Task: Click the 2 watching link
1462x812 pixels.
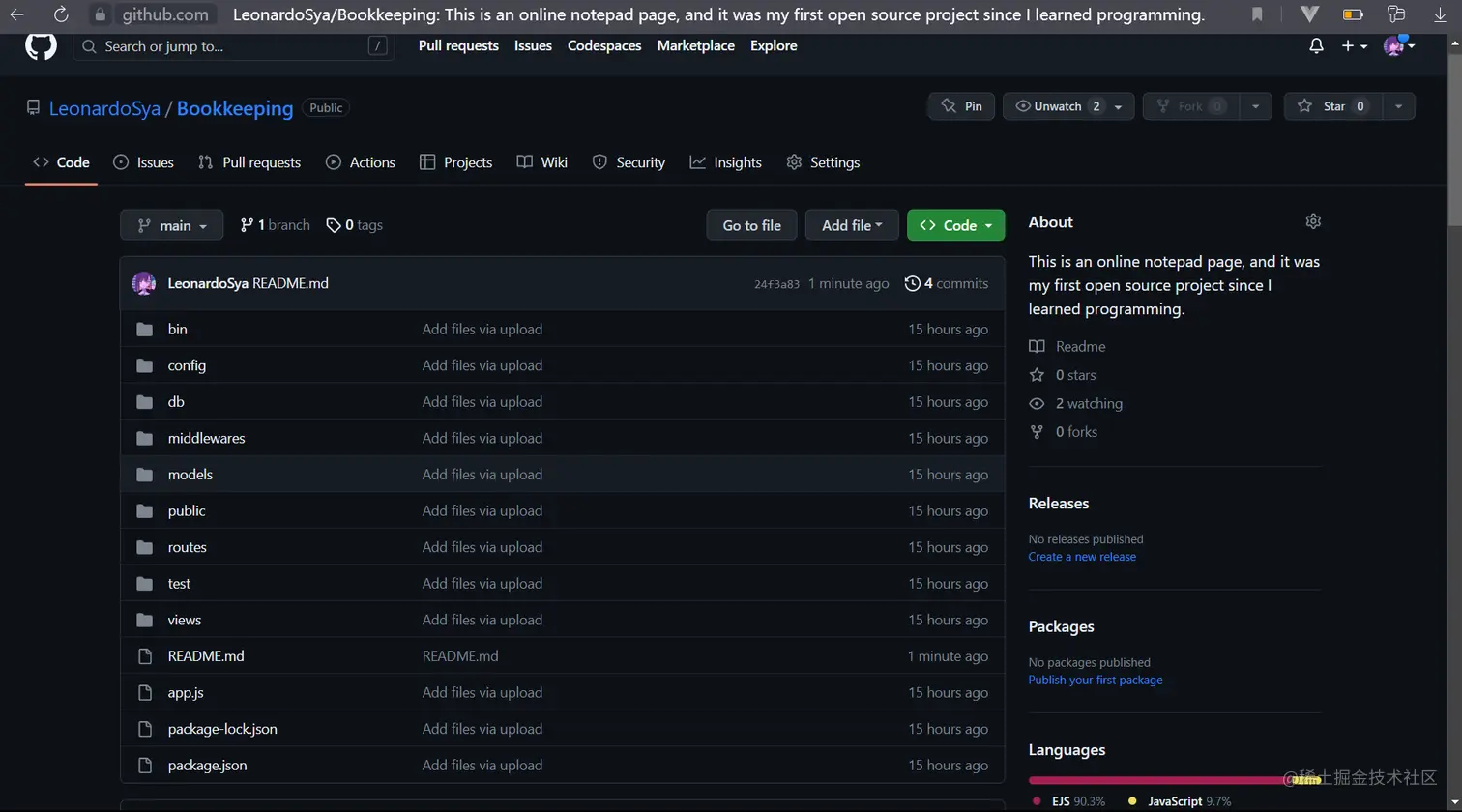Action: click(1076, 404)
